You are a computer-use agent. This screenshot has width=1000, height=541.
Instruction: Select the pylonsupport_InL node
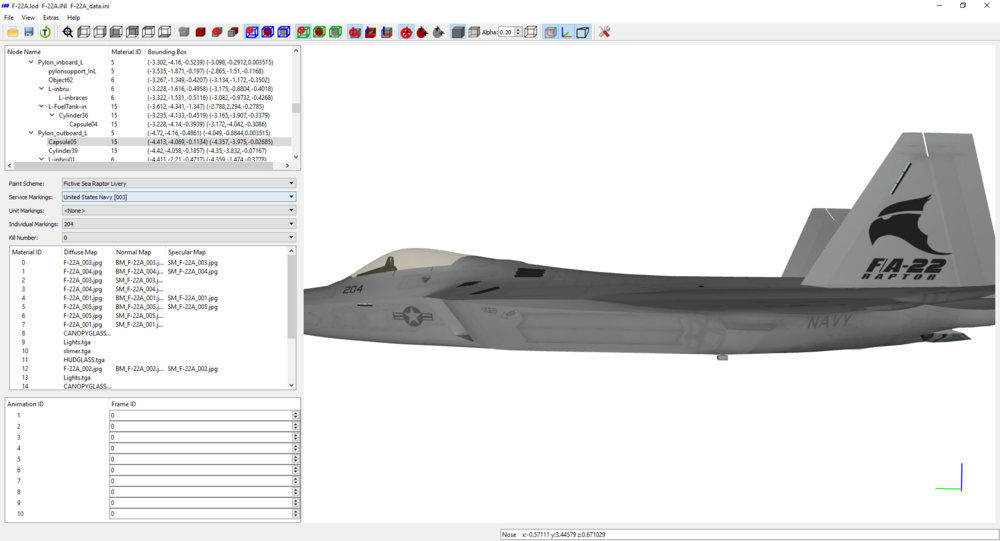pyautogui.click(x=72, y=71)
